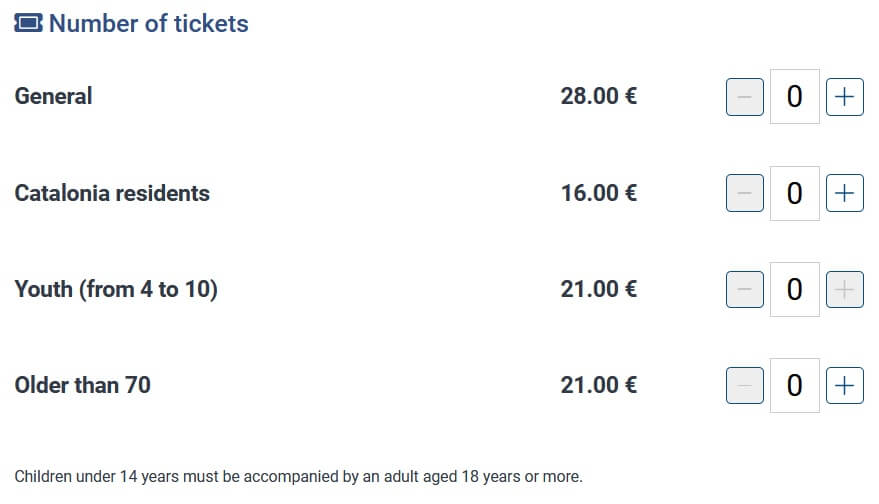
Task: Click the children under 14 notice text
Action: [298, 476]
